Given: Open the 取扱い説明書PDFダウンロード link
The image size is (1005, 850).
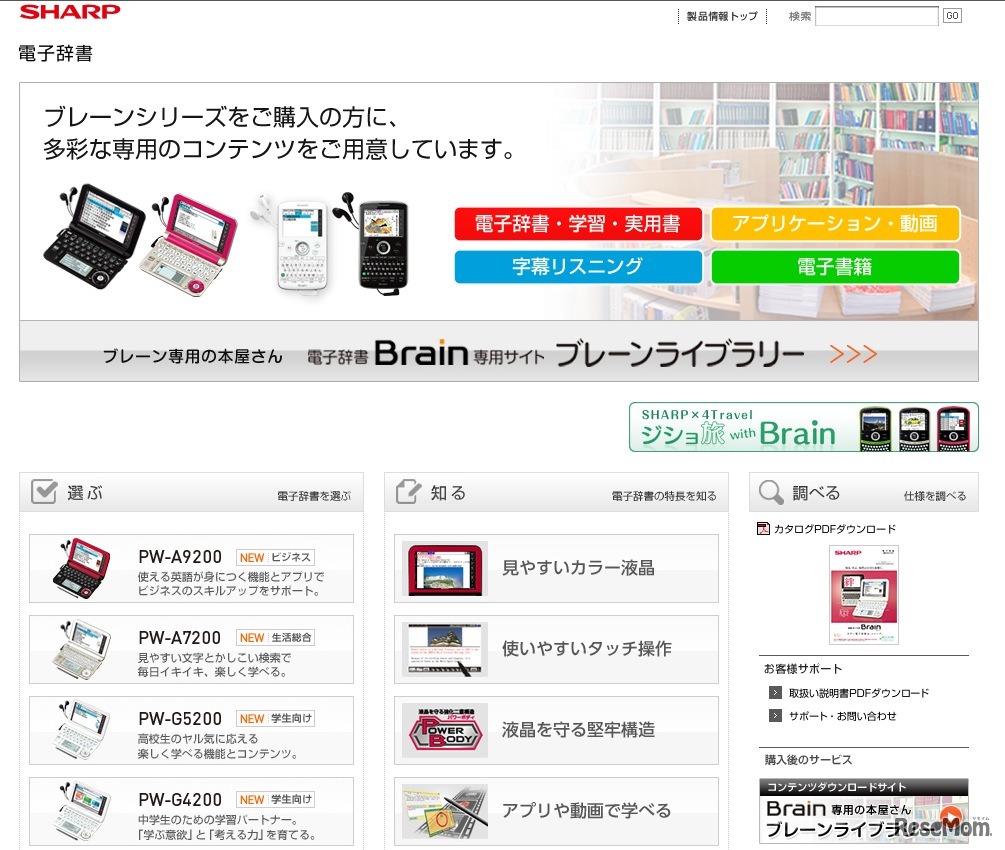Looking at the screenshot, I should (x=859, y=693).
